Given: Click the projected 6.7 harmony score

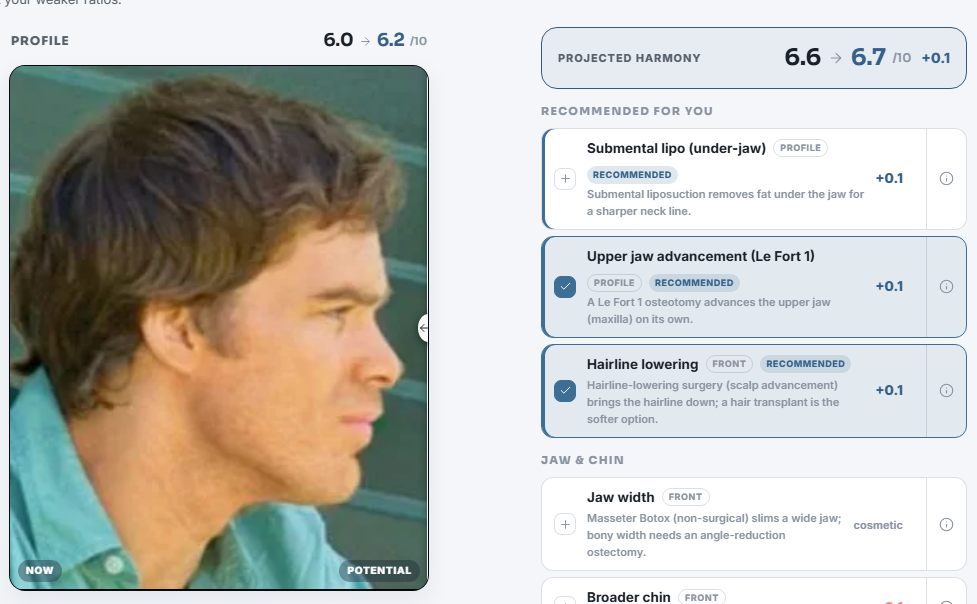Looking at the screenshot, I should point(868,57).
